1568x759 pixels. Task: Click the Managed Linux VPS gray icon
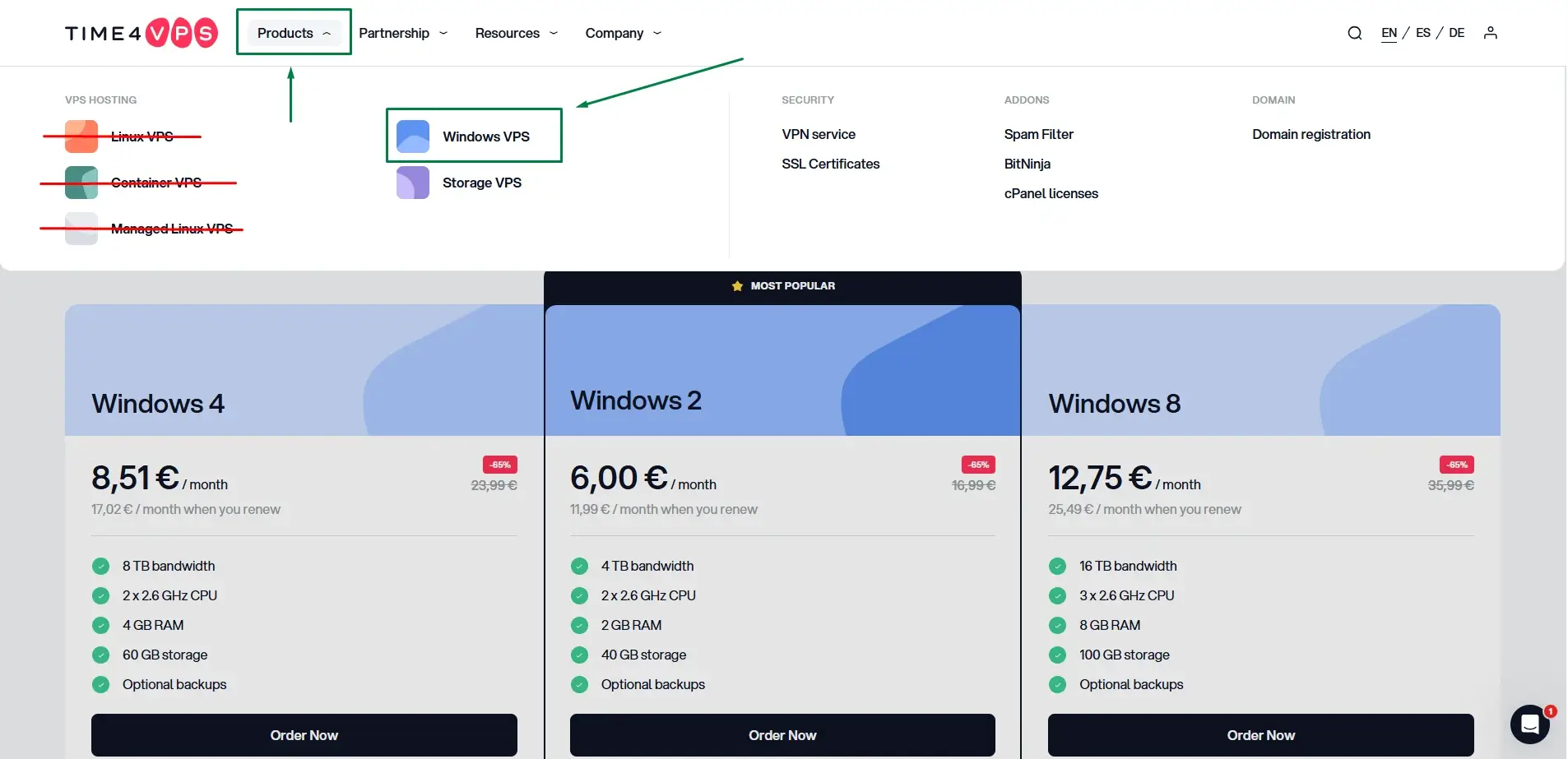[81, 229]
